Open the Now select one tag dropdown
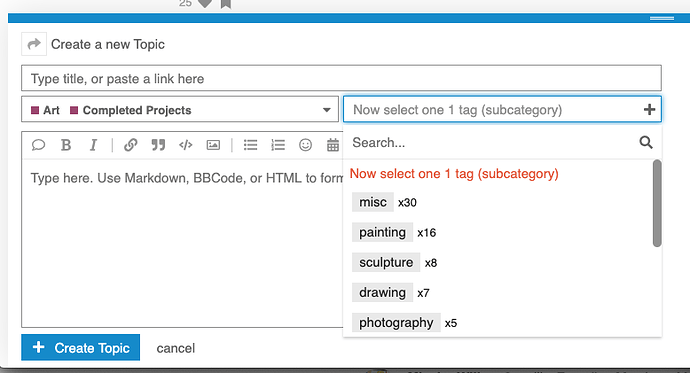The image size is (690, 373). (x=502, y=110)
